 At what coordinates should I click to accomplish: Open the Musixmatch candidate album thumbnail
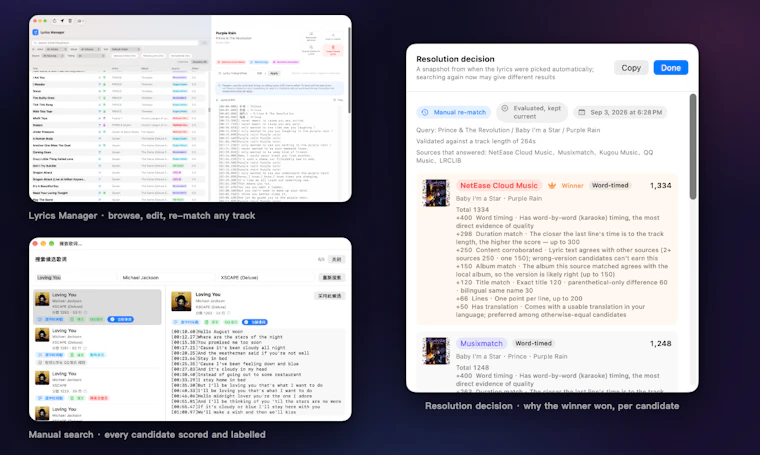(436, 350)
